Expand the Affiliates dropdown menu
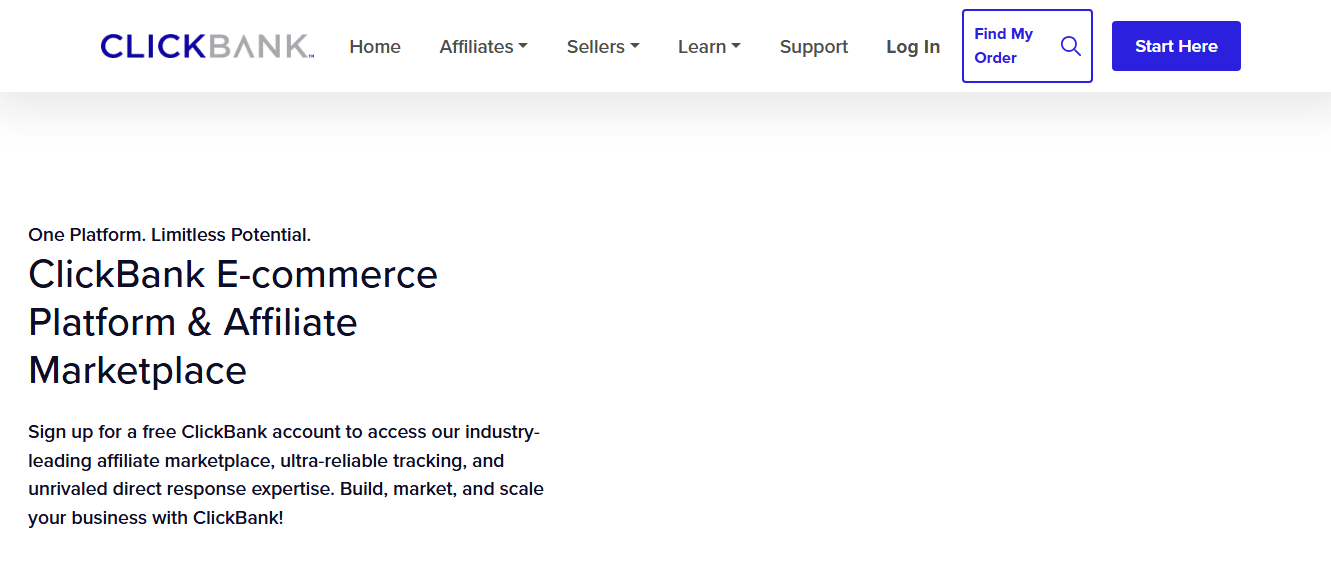 pyautogui.click(x=484, y=46)
